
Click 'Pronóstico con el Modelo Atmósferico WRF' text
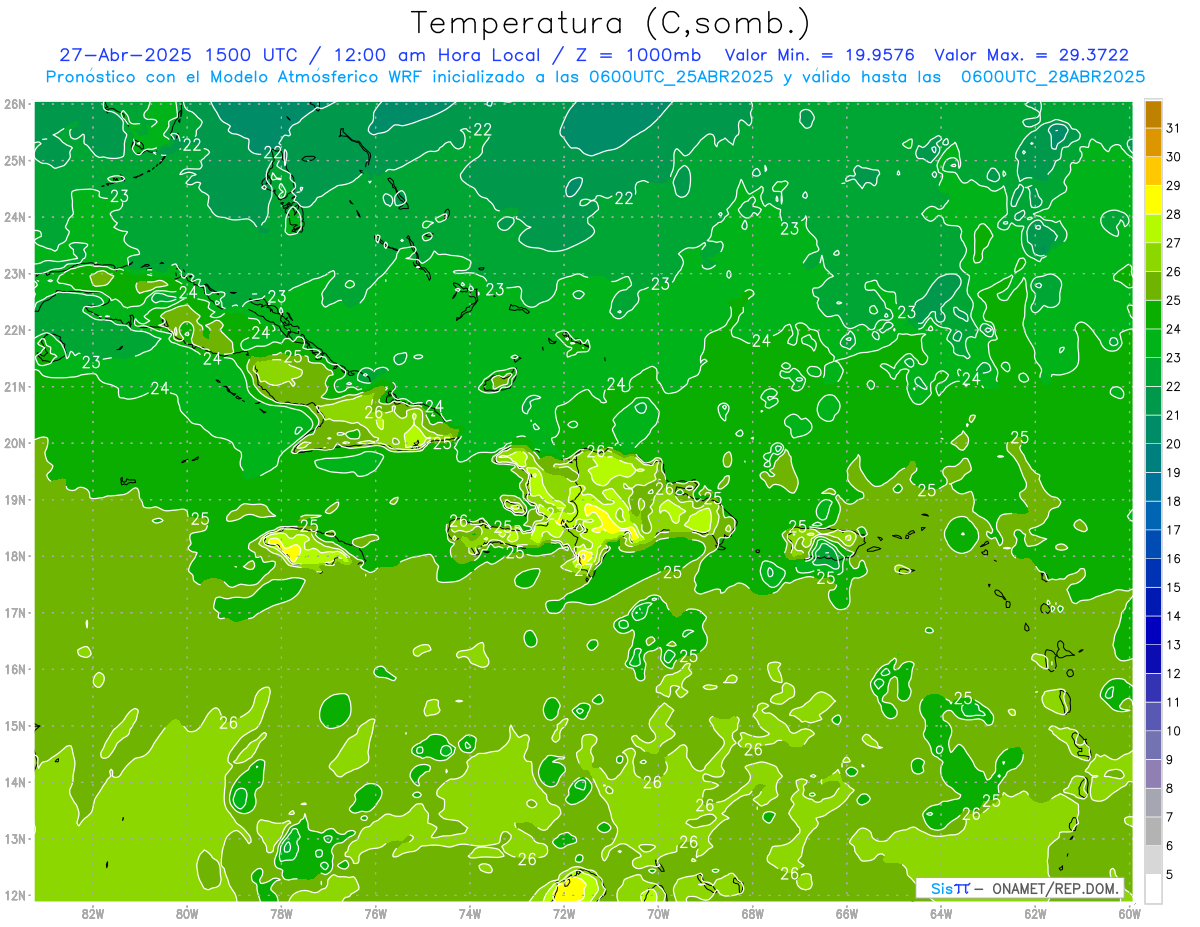(237, 77)
